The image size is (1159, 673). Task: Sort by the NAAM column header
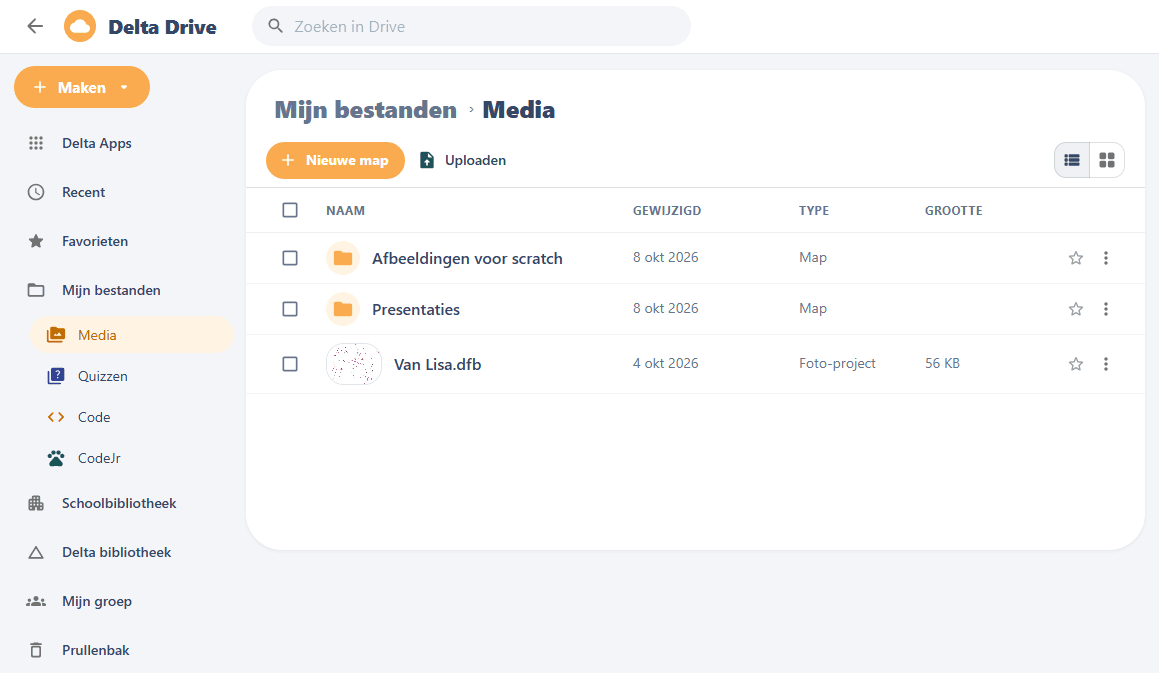coord(345,211)
